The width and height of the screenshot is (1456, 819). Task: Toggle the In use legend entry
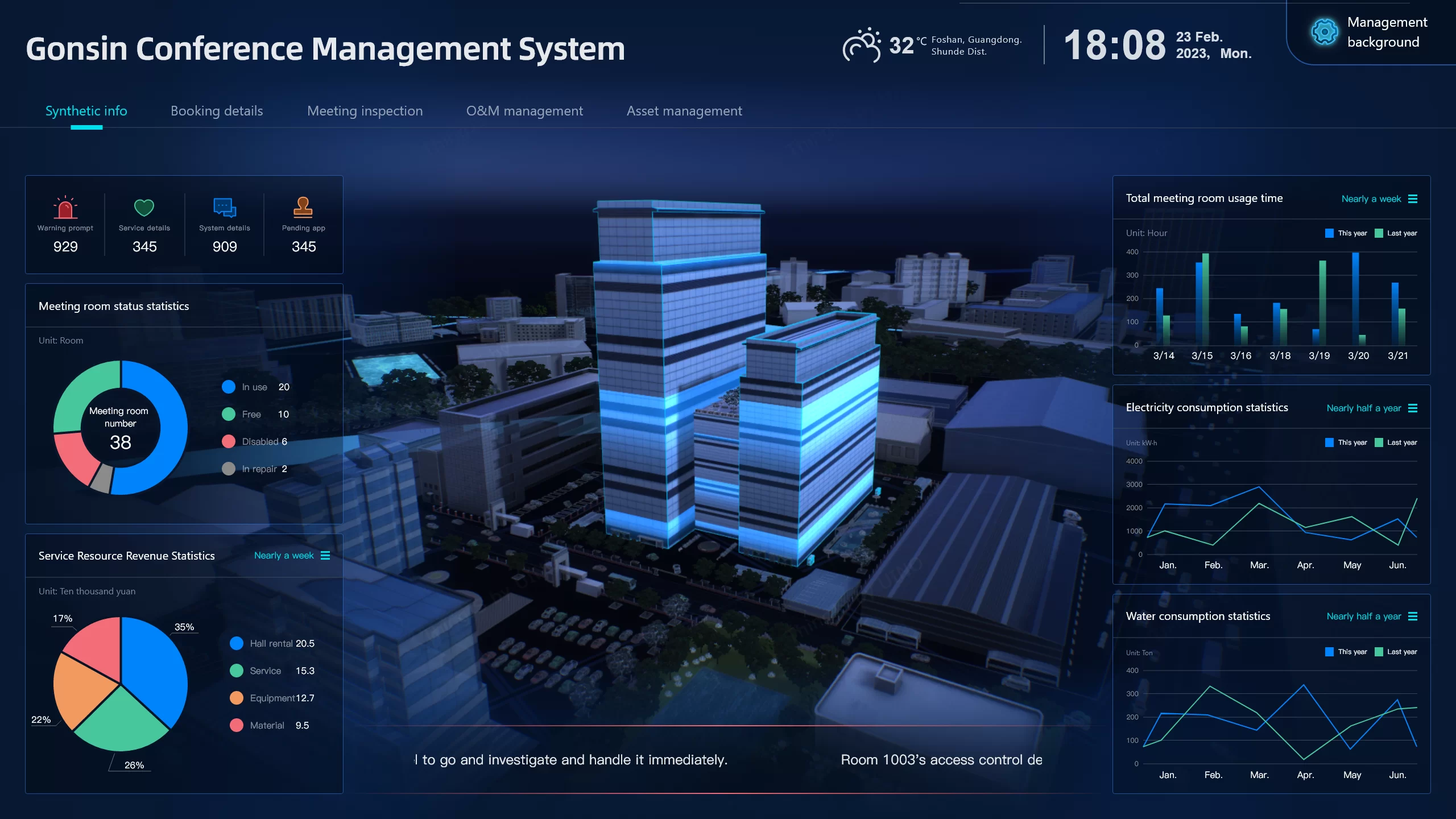(x=256, y=387)
